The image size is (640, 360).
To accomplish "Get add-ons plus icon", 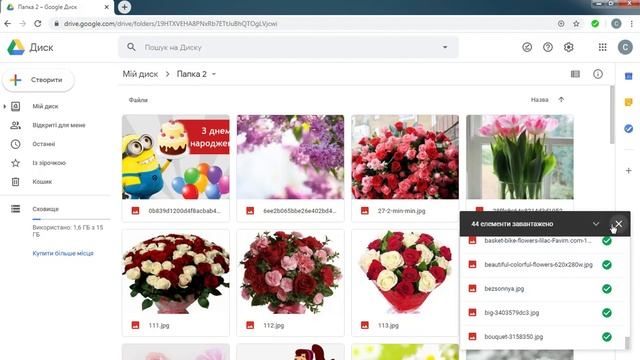I will point(629,171).
